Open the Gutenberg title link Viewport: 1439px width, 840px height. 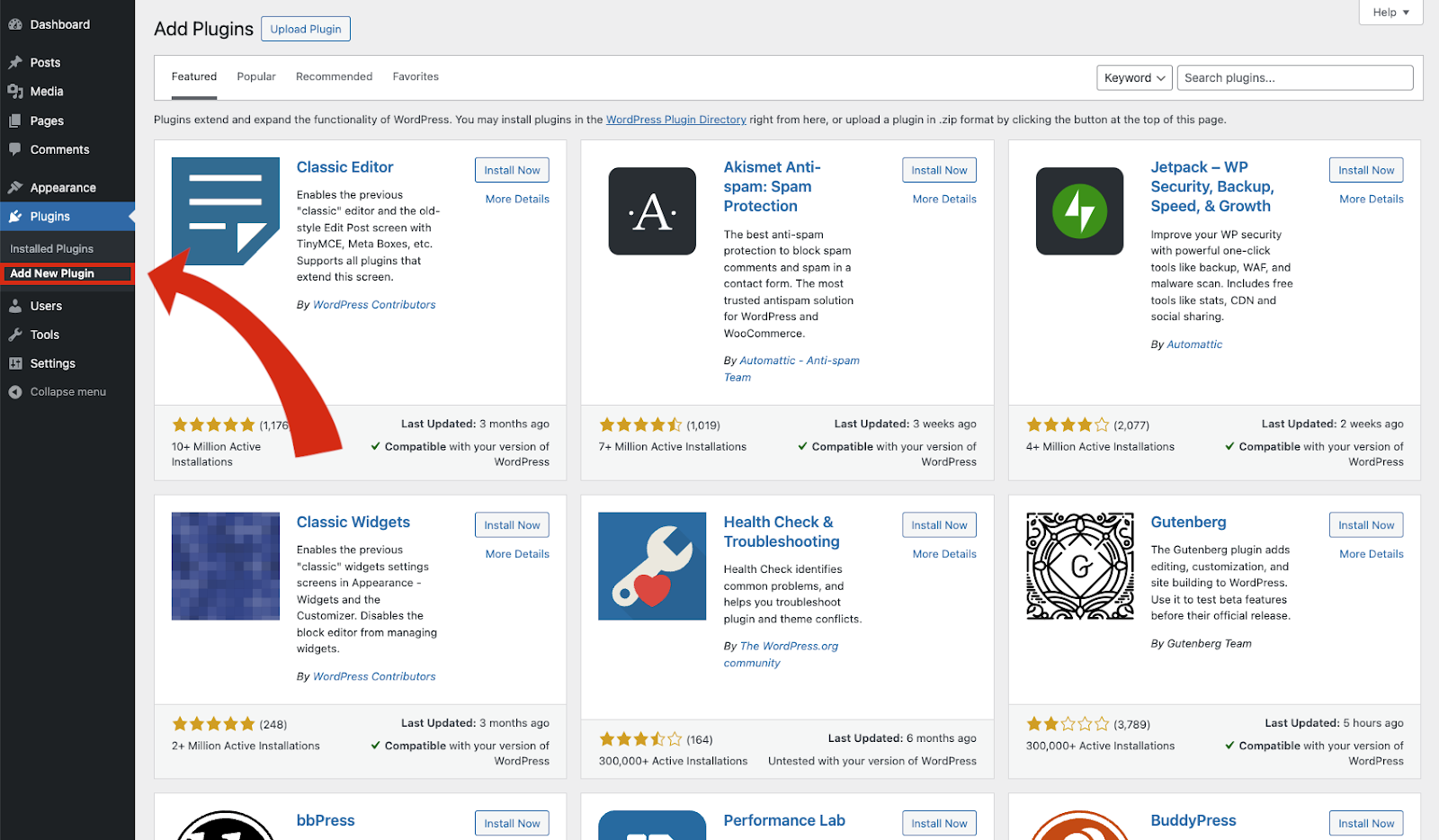pyautogui.click(x=1188, y=523)
